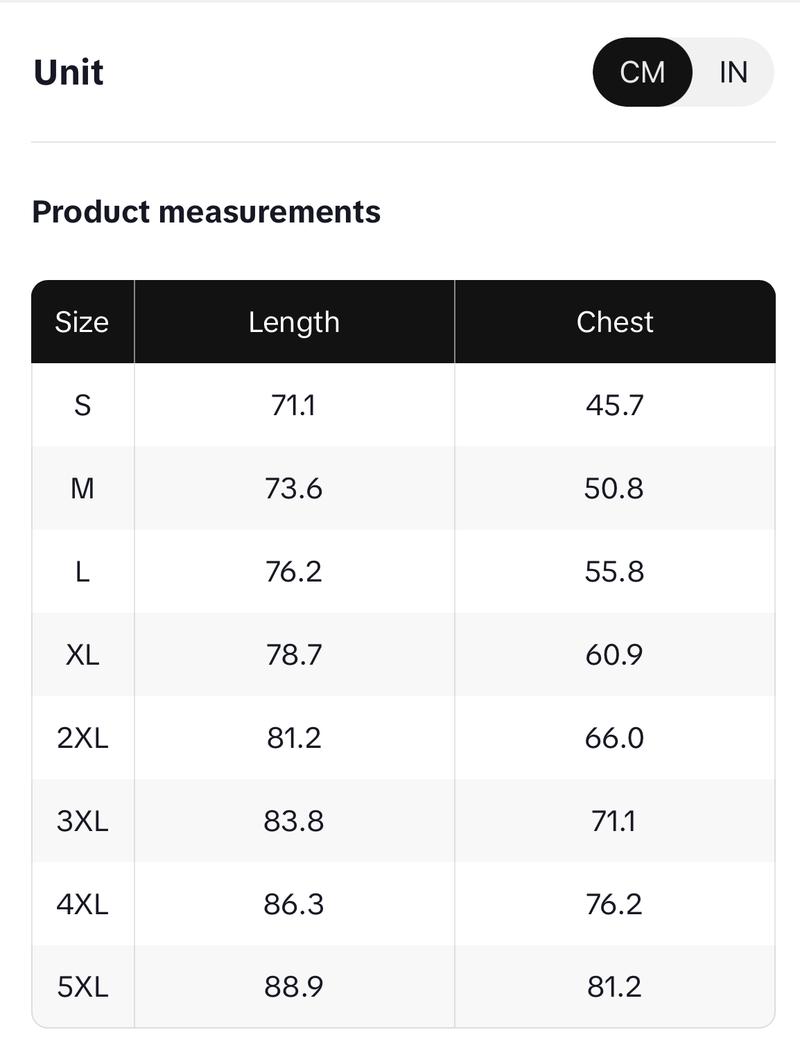This screenshot has width=800, height=1048.
Task: Select the CM unit option
Action: (x=642, y=72)
